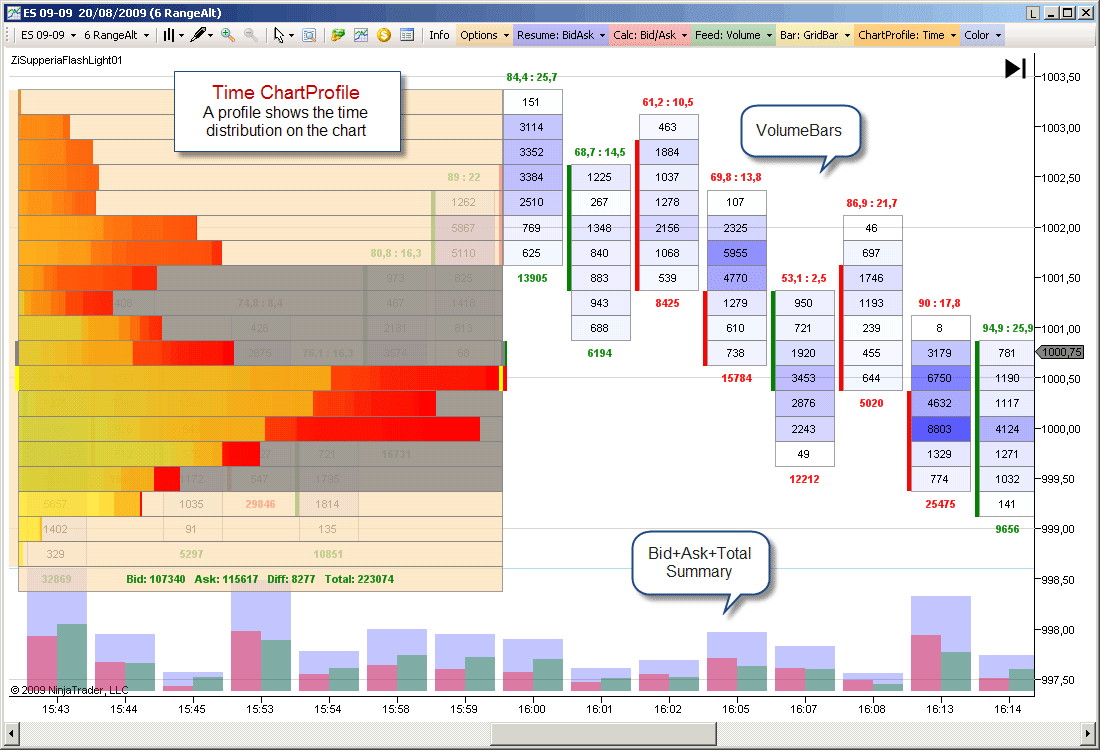Screen dimensions: 1100x750
Task: Click the Info button
Action: (439, 35)
